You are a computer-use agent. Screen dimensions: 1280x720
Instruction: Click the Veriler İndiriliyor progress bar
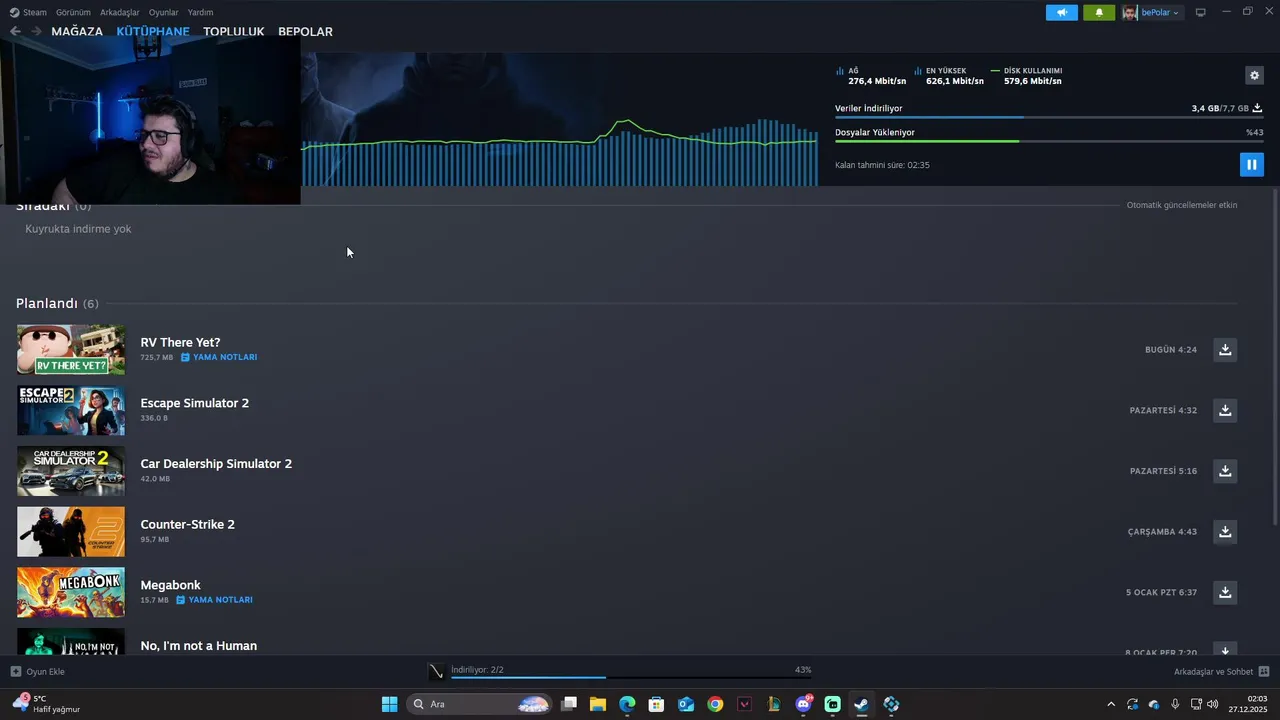pyautogui.click(x=1048, y=117)
